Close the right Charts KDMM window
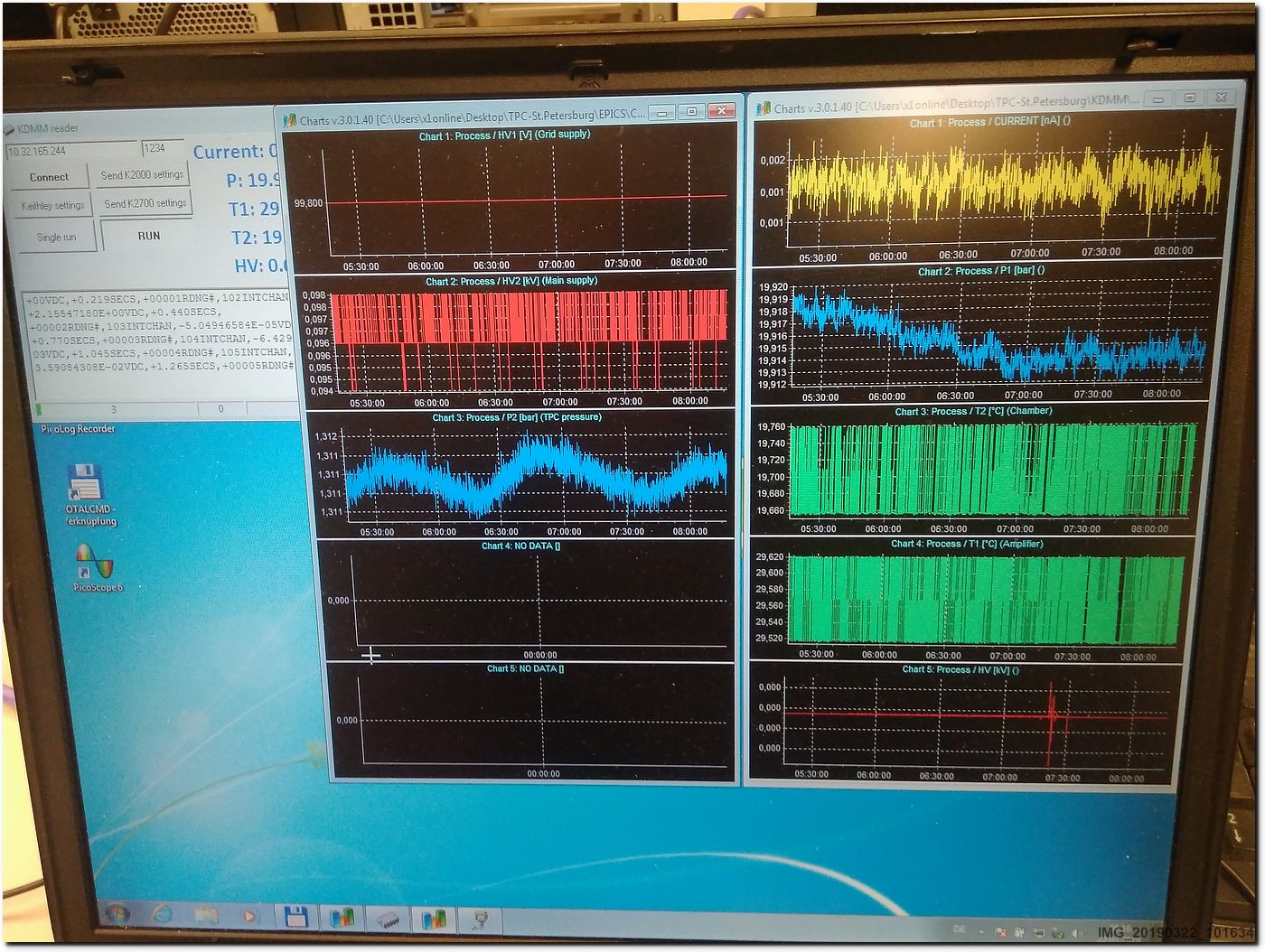Screen dimensions: 1265x952 [x=1222, y=98]
